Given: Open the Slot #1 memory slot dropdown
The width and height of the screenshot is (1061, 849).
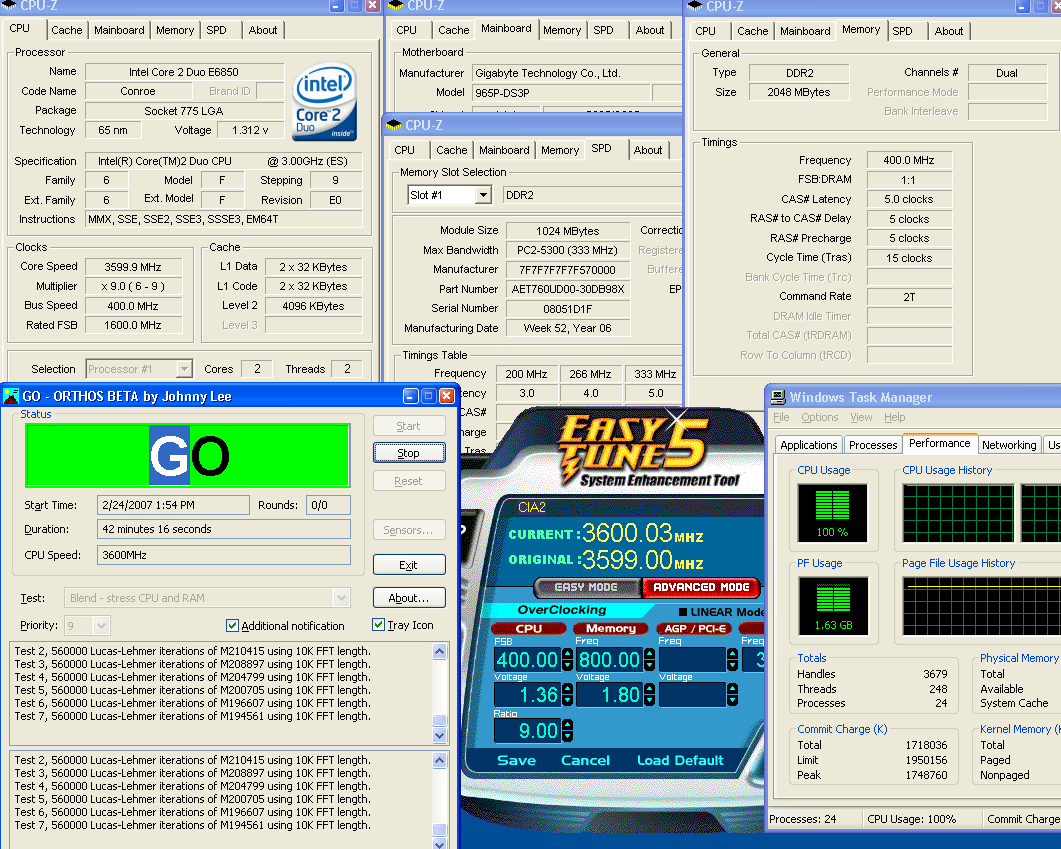Looking at the screenshot, I should [x=483, y=196].
